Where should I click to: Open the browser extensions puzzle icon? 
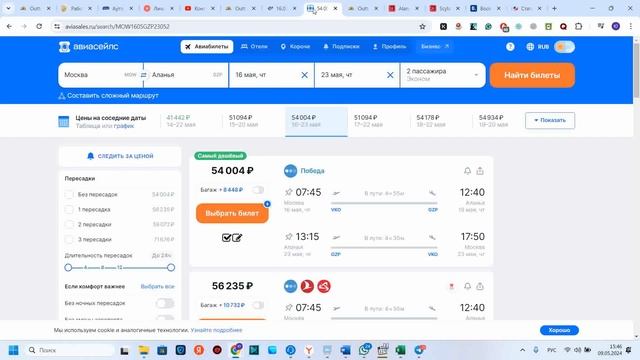tap(578, 27)
